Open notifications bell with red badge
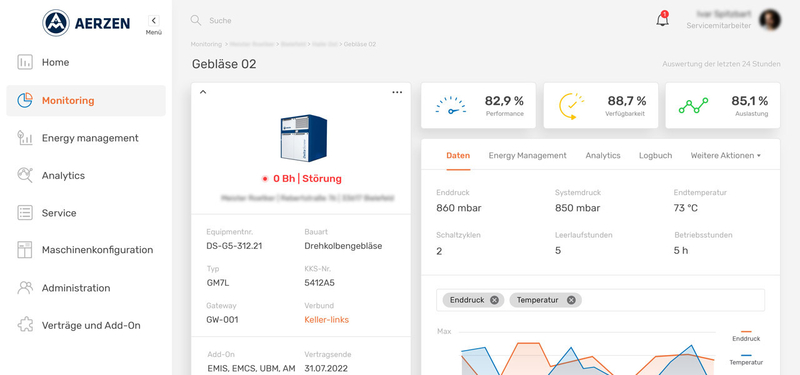 coord(662,19)
